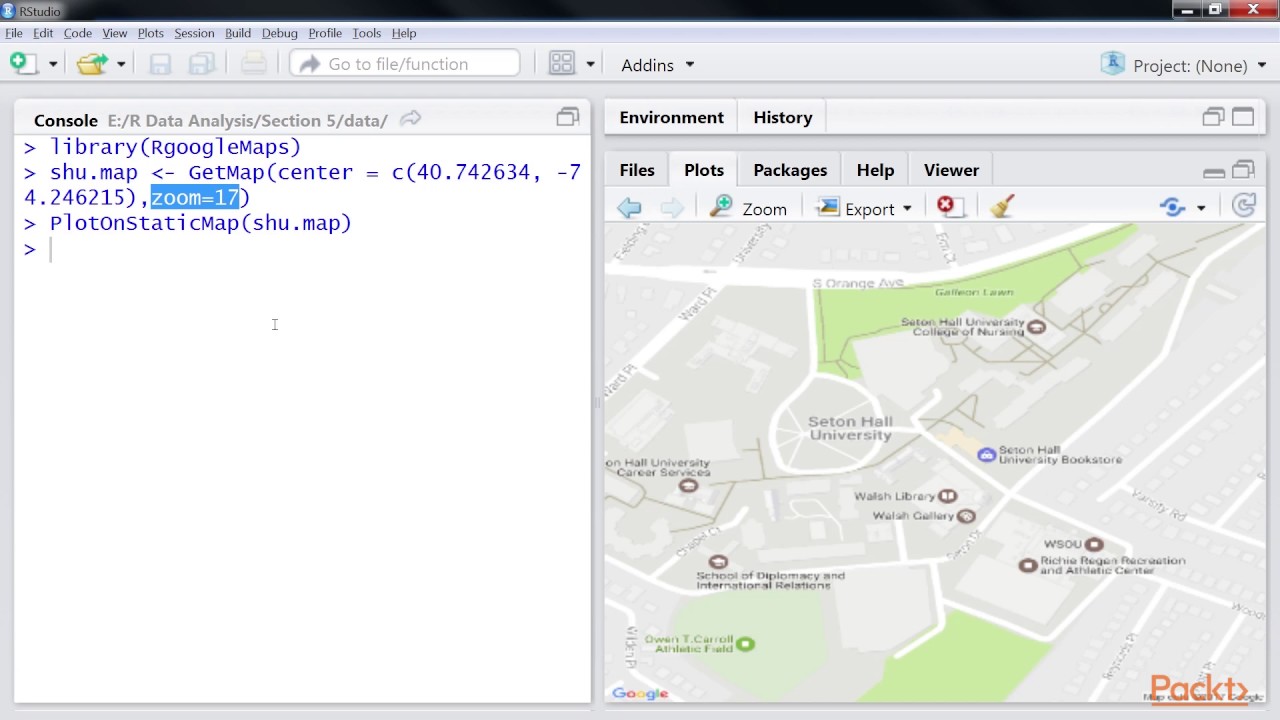Click the Richie Regan Recreation Center marker
Image resolution: width=1280 pixels, height=720 pixels.
coord(1027,565)
